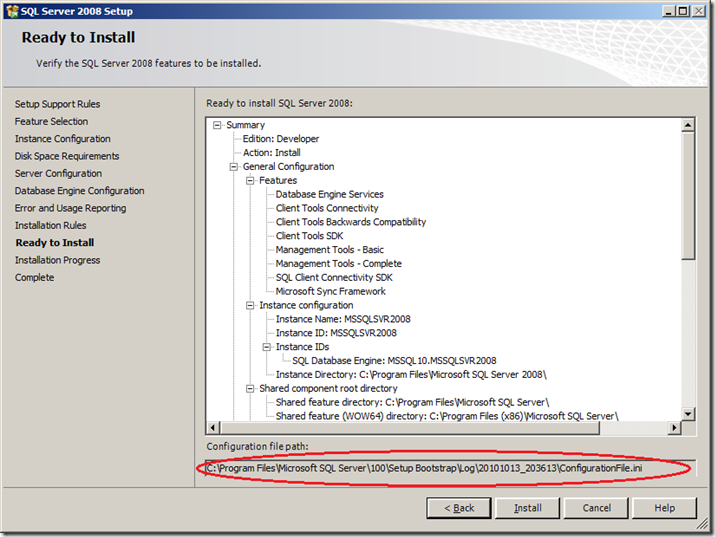The image size is (715, 537).
Task: Click the horizontal scrollbar left arrow
Action: [x=213, y=428]
